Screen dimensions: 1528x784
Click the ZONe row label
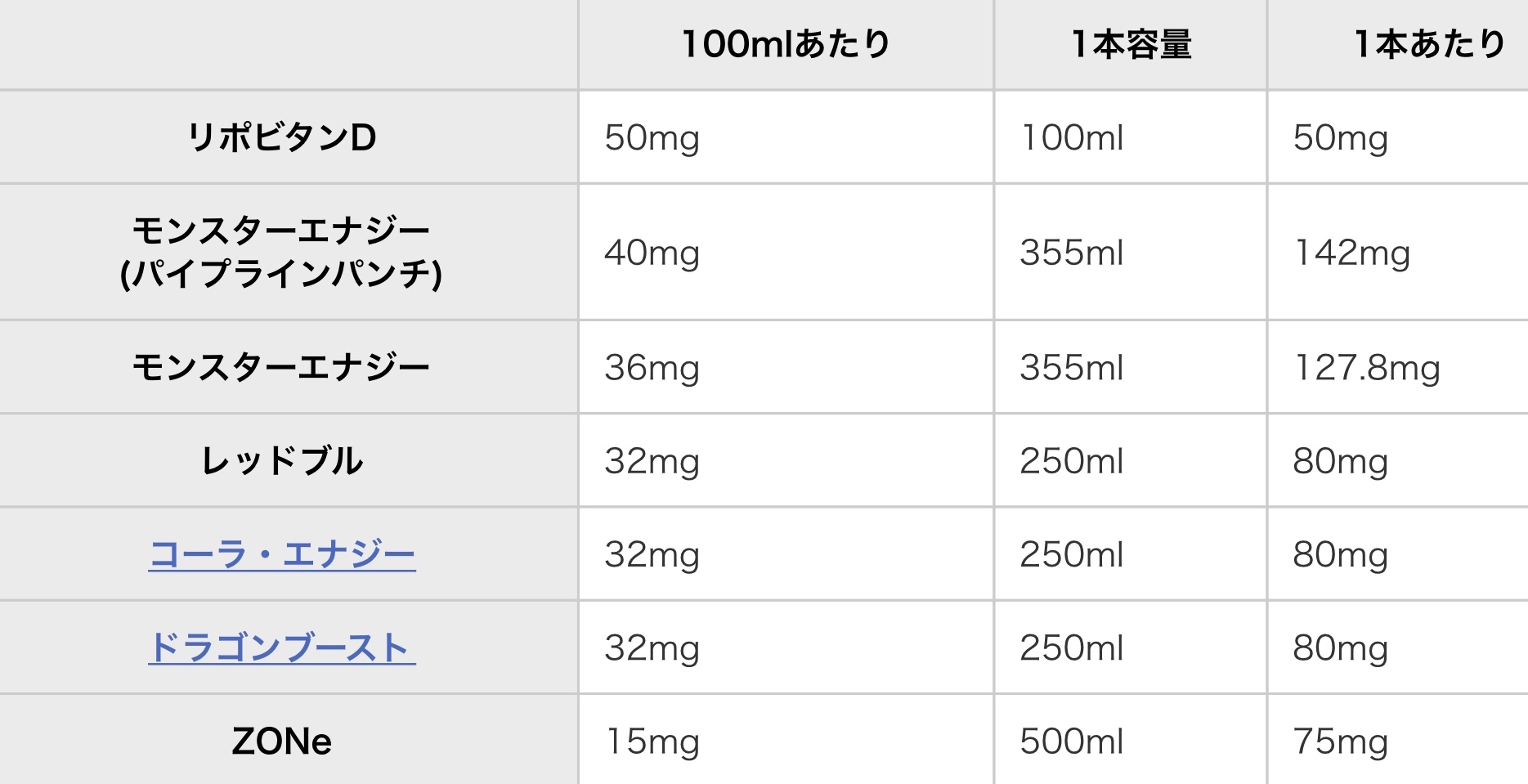[282, 741]
